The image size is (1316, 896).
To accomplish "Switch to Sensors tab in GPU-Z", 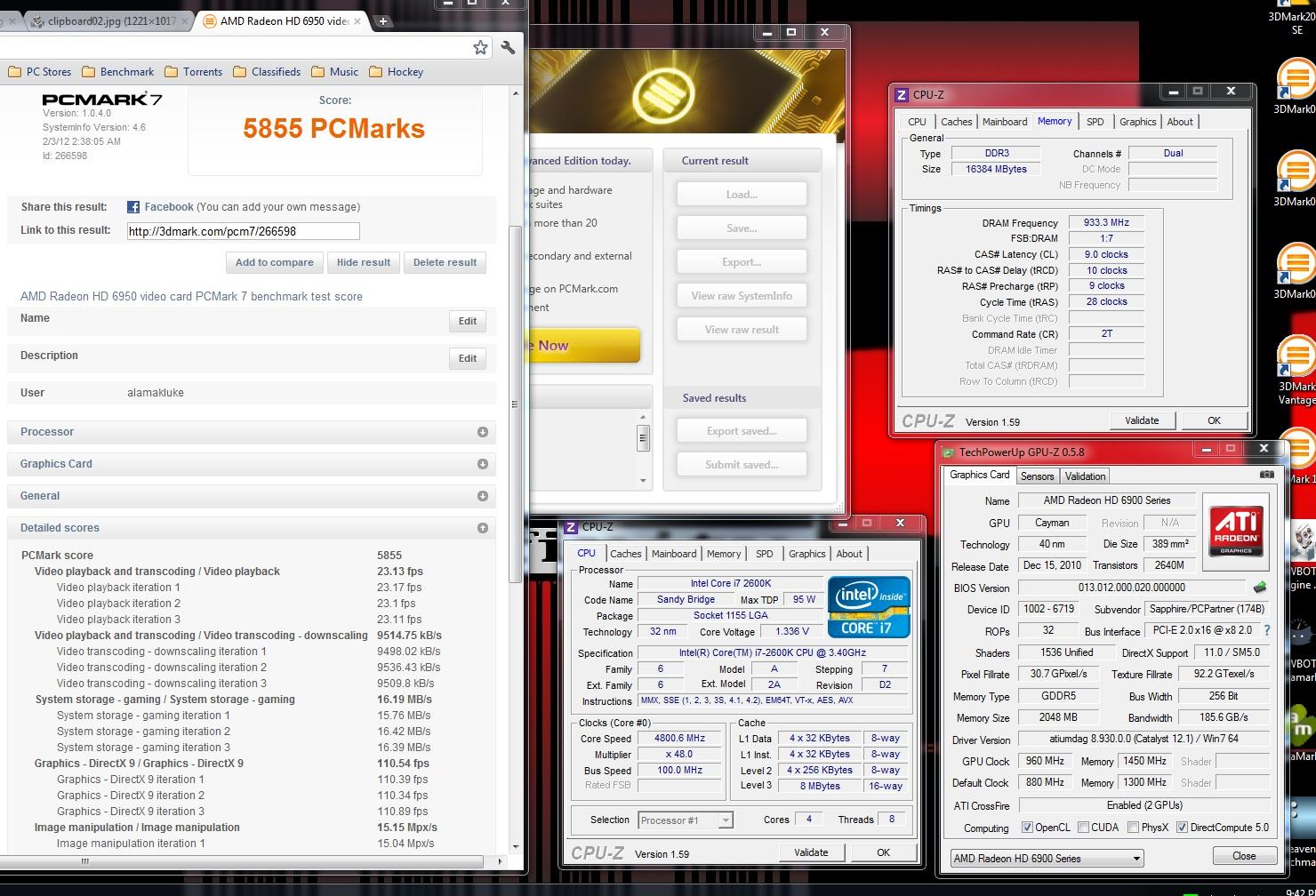I will pyautogui.click(x=1037, y=476).
